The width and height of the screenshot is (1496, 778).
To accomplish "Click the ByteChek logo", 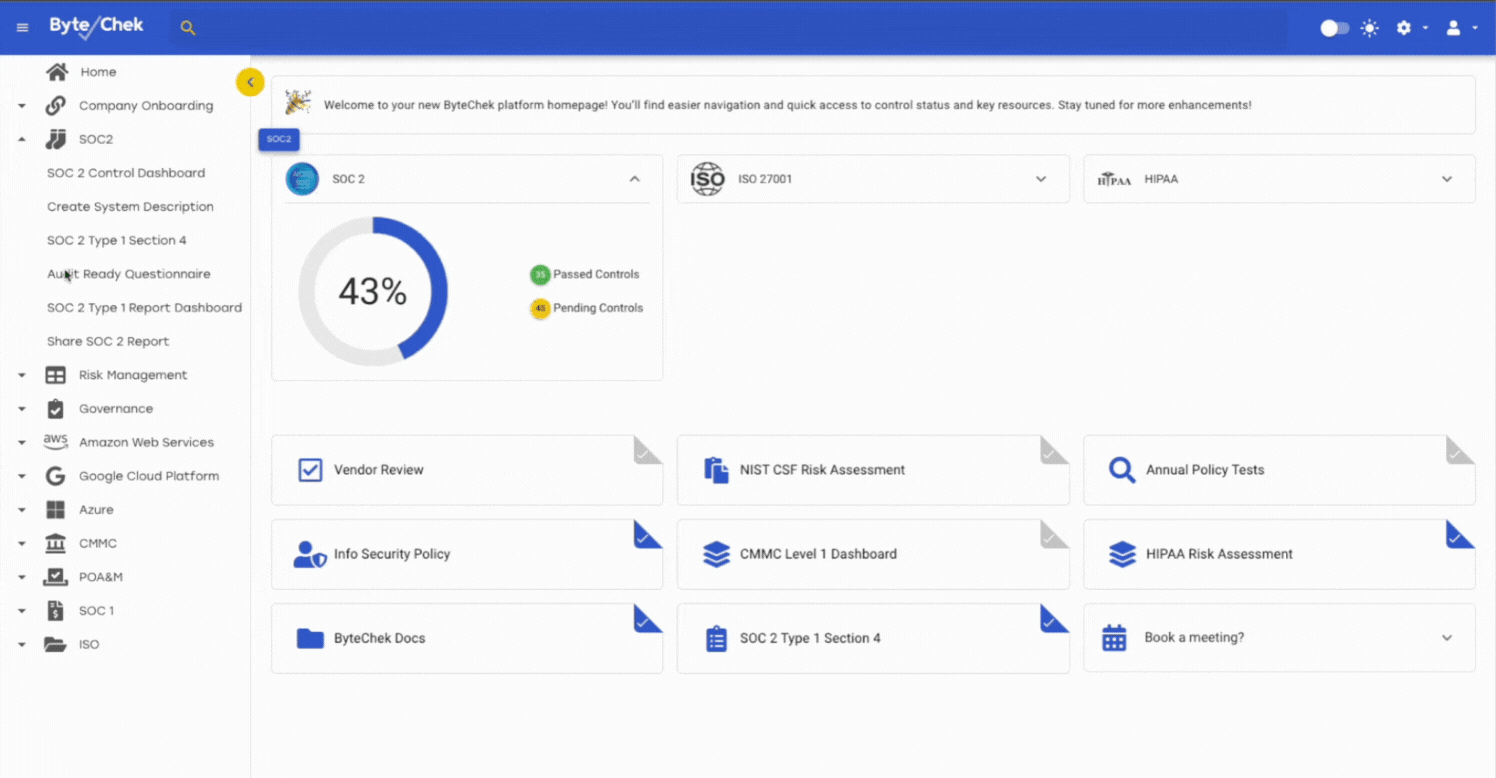I will [97, 27].
